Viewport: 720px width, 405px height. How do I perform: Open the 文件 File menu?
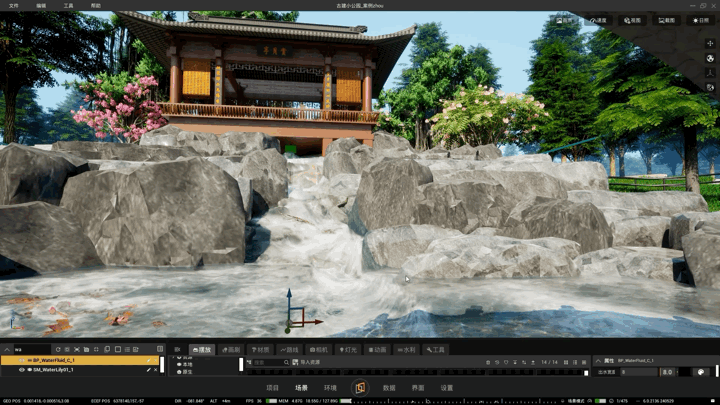[14, 6]
